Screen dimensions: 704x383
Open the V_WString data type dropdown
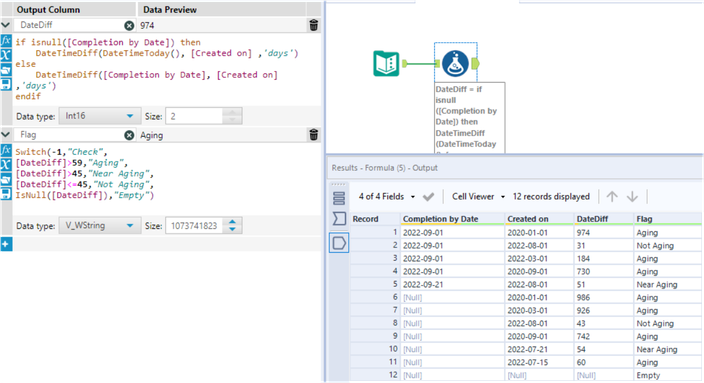click(100, 226)
